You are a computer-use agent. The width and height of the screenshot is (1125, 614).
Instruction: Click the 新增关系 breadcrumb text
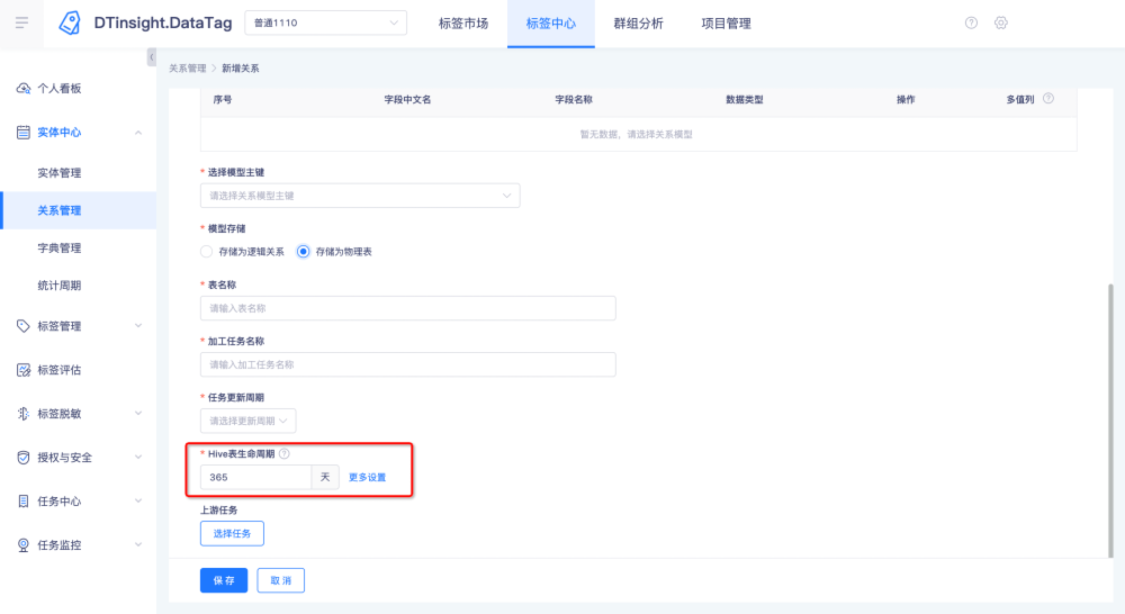[x=240, y=68]
